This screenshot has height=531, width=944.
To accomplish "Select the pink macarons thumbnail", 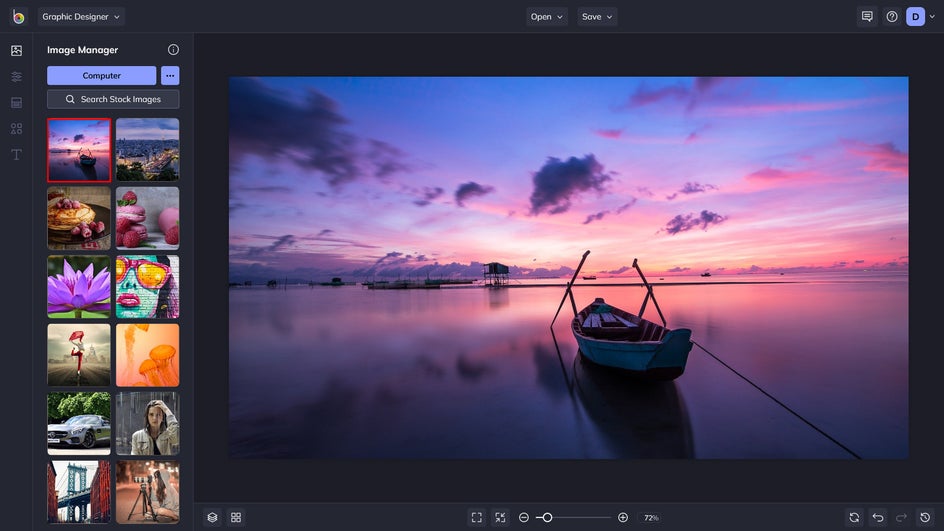I will click(148, 218).
